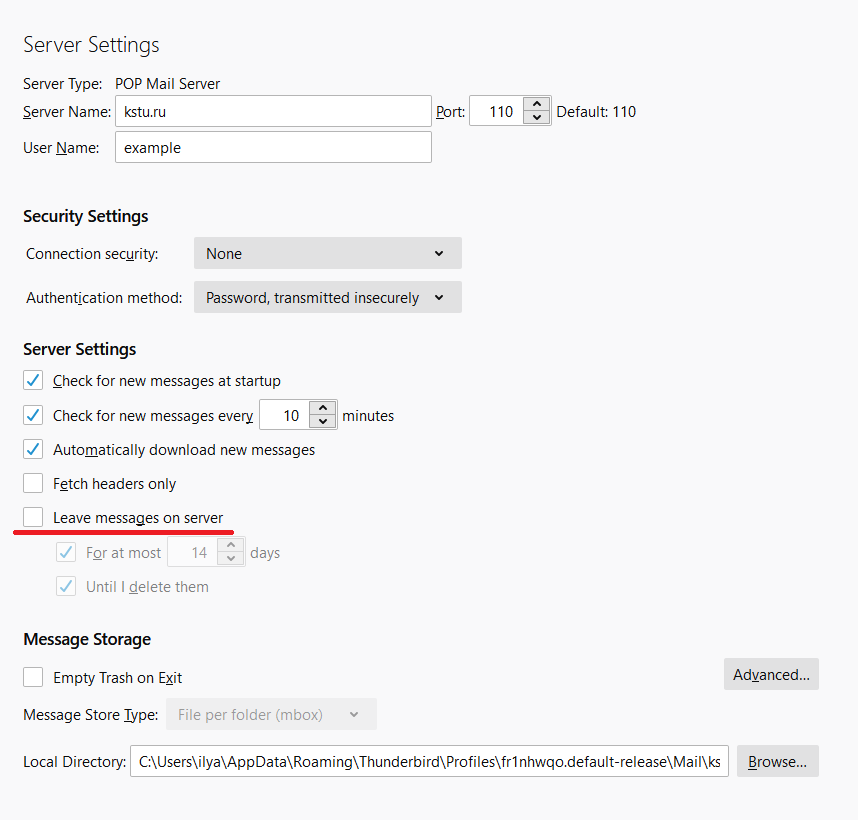
Task: Decrease the port number with down arrow
Action: click(x=538, y=118)
